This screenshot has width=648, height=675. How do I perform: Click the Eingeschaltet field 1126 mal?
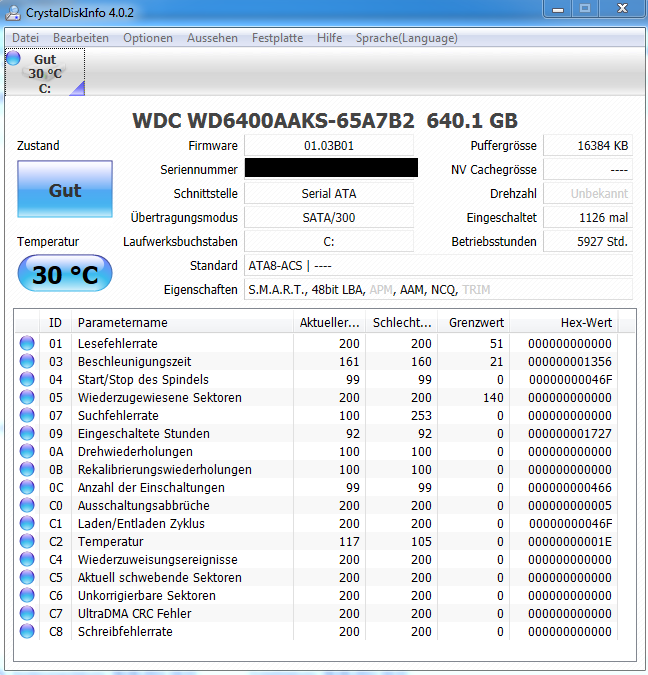coord(588,217)
